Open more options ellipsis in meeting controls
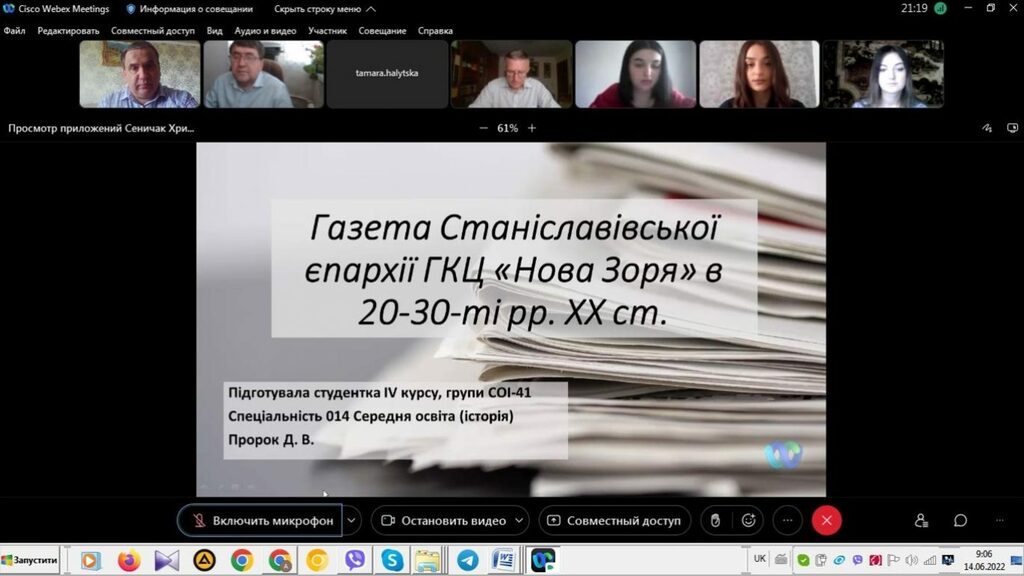This screenshot has width=1024, height=576. tap(787, 521)
